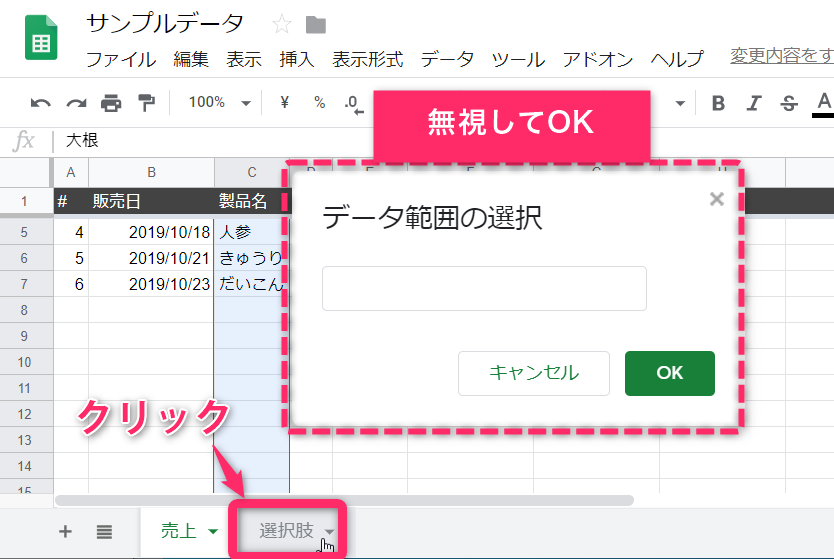The width and height of the screenshot is (834, 559).
Task: Open the ファイル menu
Action: 121,59
